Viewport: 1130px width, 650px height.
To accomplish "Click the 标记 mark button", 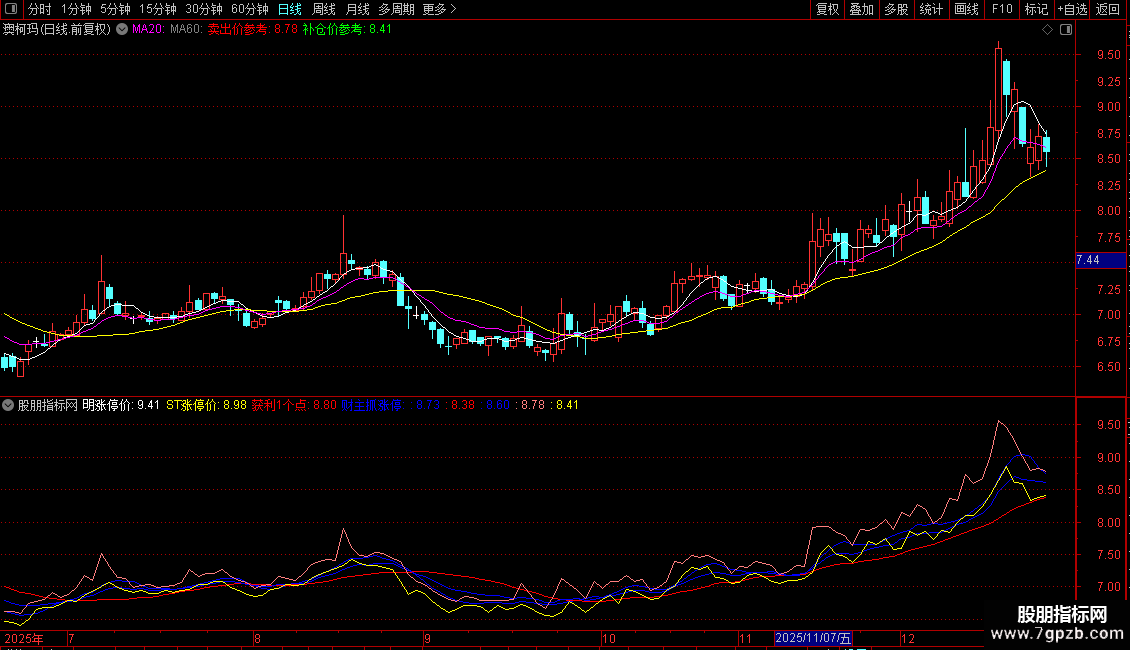I will click(1036, 9).
